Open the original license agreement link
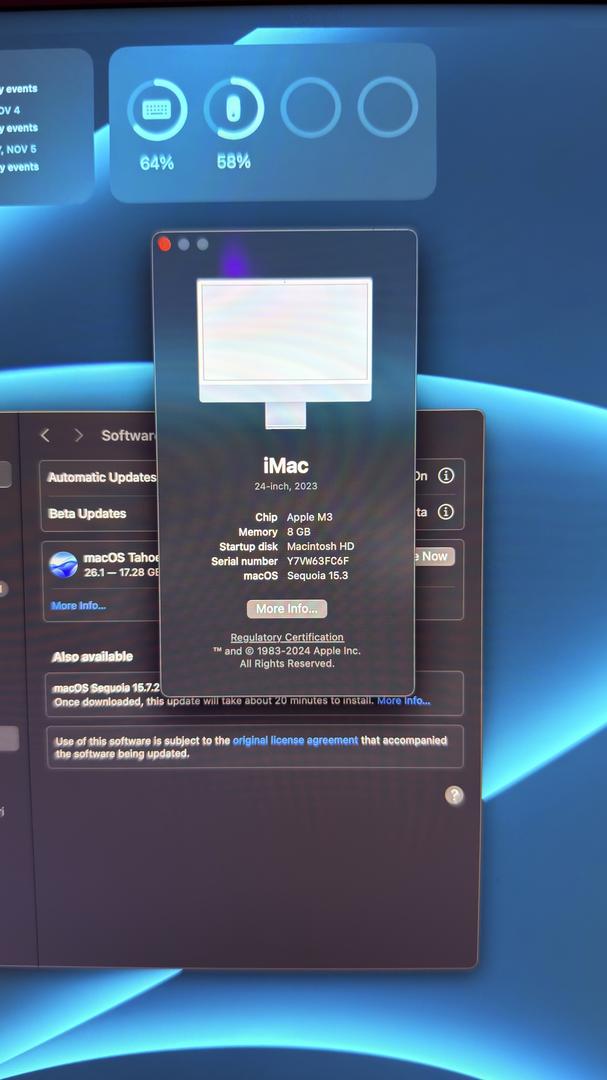 pos(295,740)
